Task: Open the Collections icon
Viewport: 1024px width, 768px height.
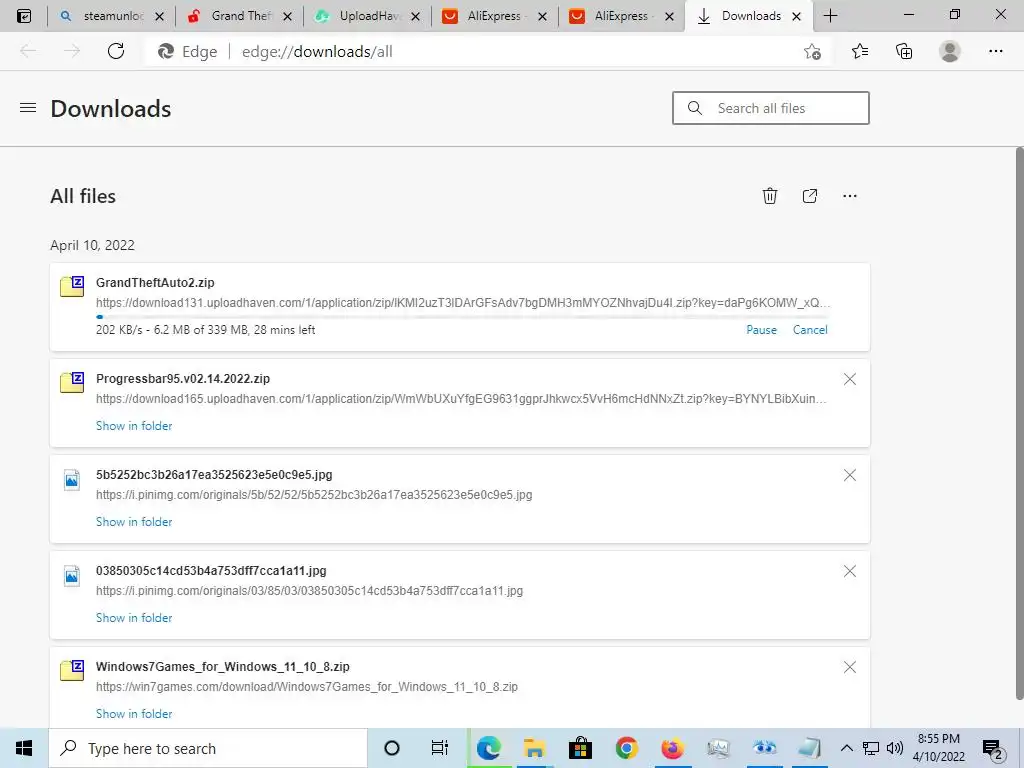Action: pos(904,51)
